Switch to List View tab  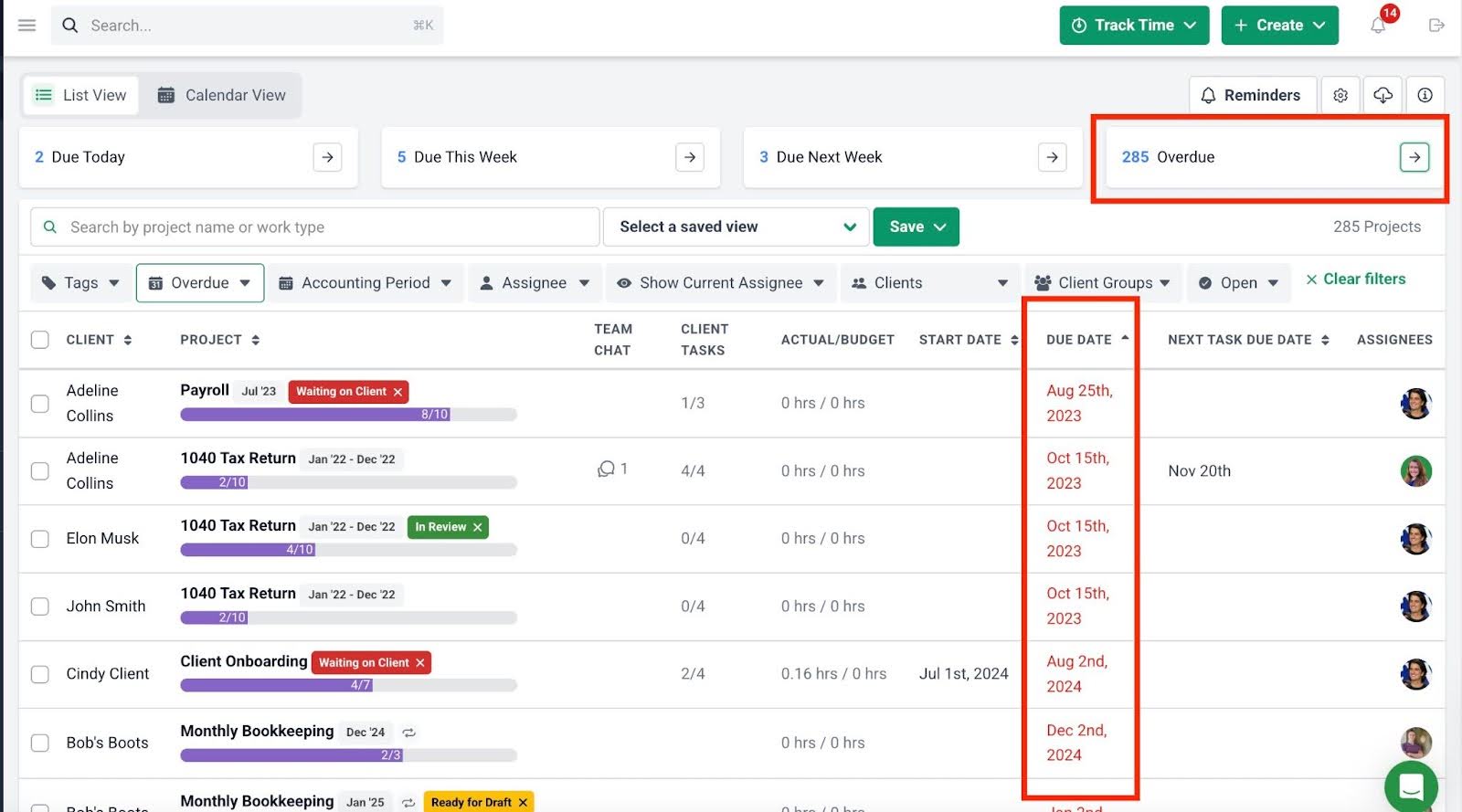80,95
